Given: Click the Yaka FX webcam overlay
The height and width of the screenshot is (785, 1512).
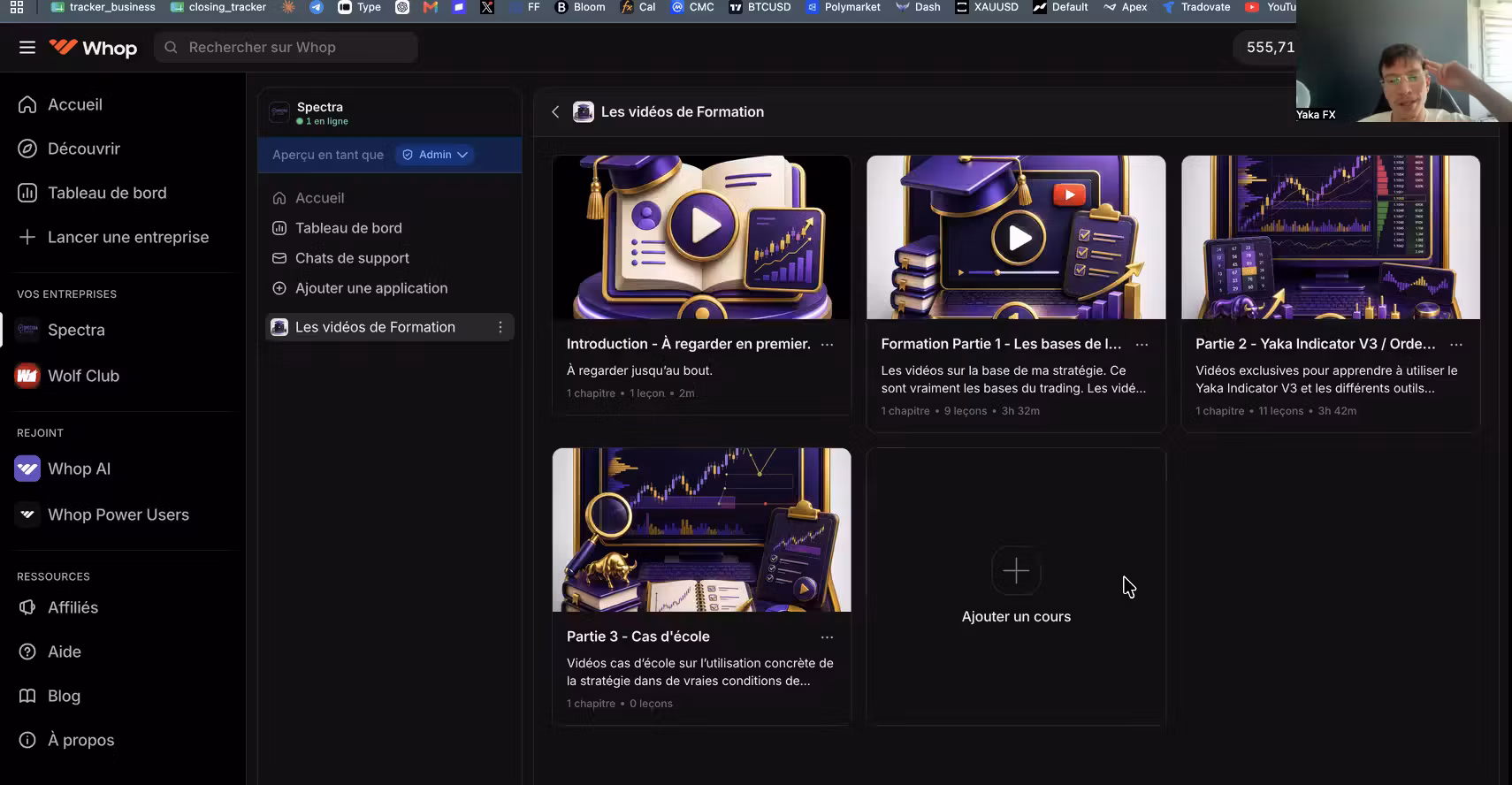Looking at the screenshot, I should (1404, 61).
